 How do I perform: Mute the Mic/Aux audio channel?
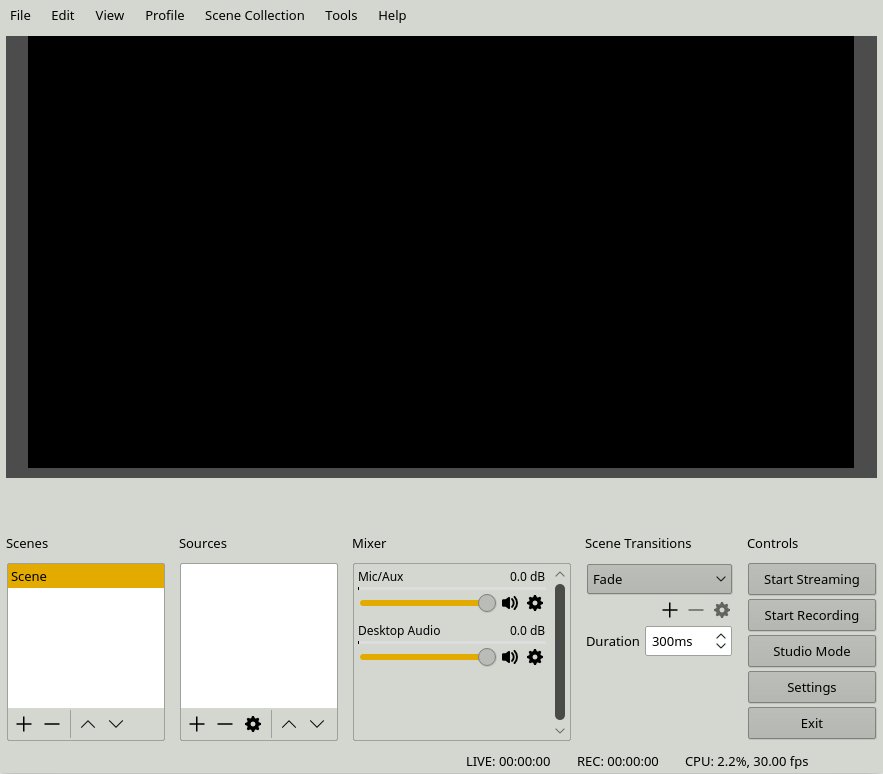[x=510, y=603]
